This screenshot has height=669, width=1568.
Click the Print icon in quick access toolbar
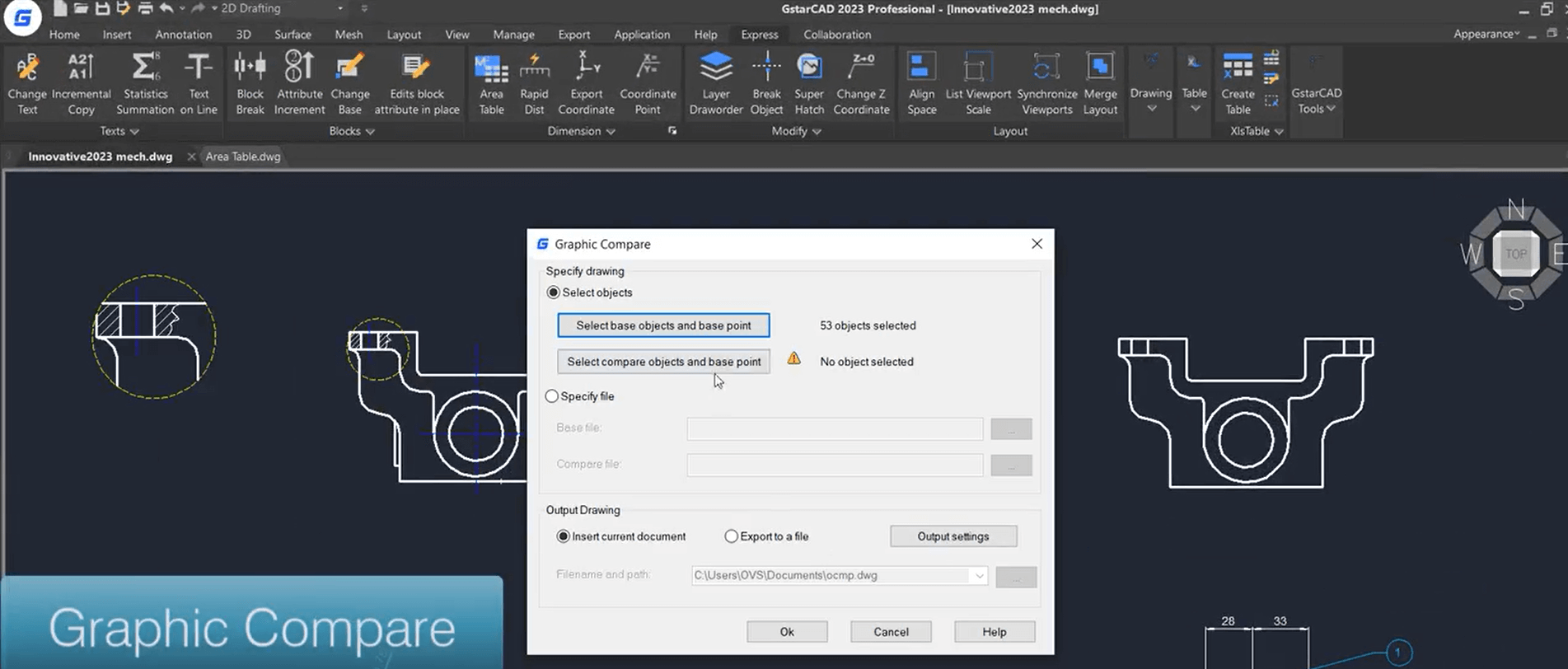(x=145, y=9)
